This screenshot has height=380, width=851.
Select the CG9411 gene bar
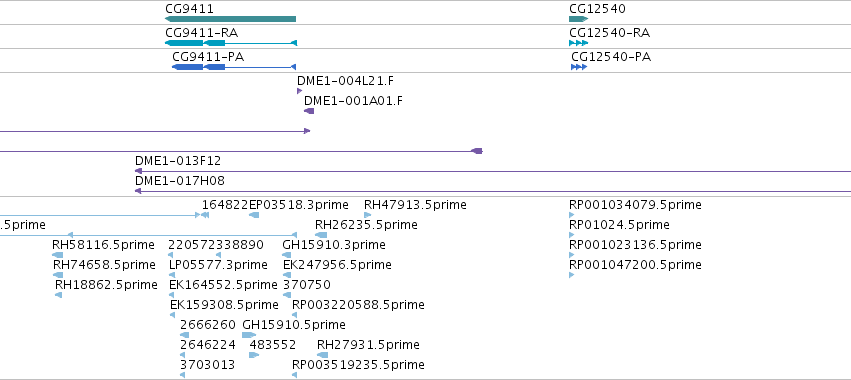230,19
